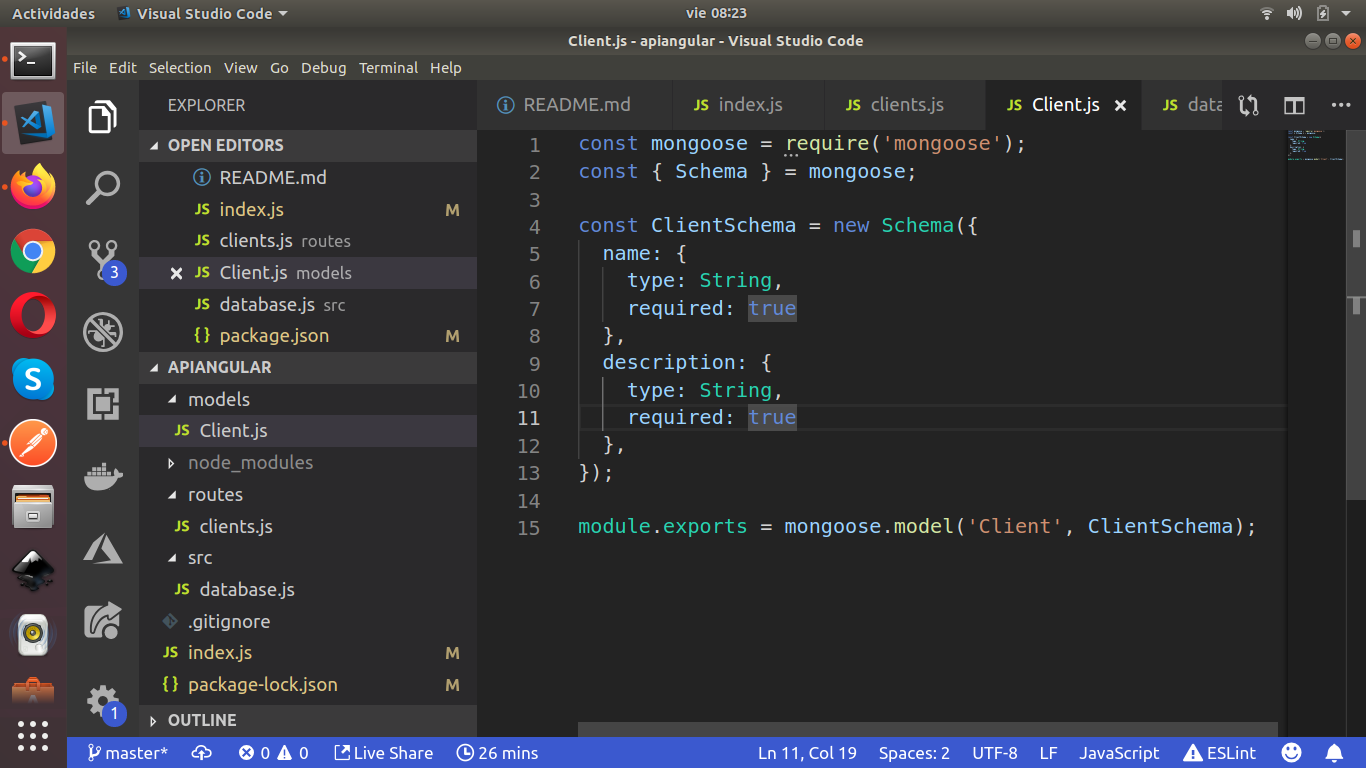The image size is (1366, 768).
Task: Collapse the Open Editors section
Action: (x=308, y=145)
